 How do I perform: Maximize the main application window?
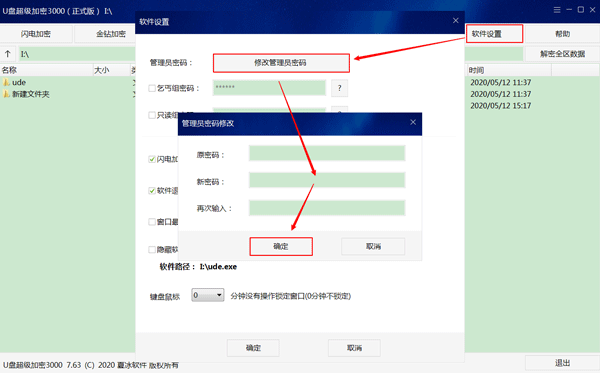coord(581,10)
